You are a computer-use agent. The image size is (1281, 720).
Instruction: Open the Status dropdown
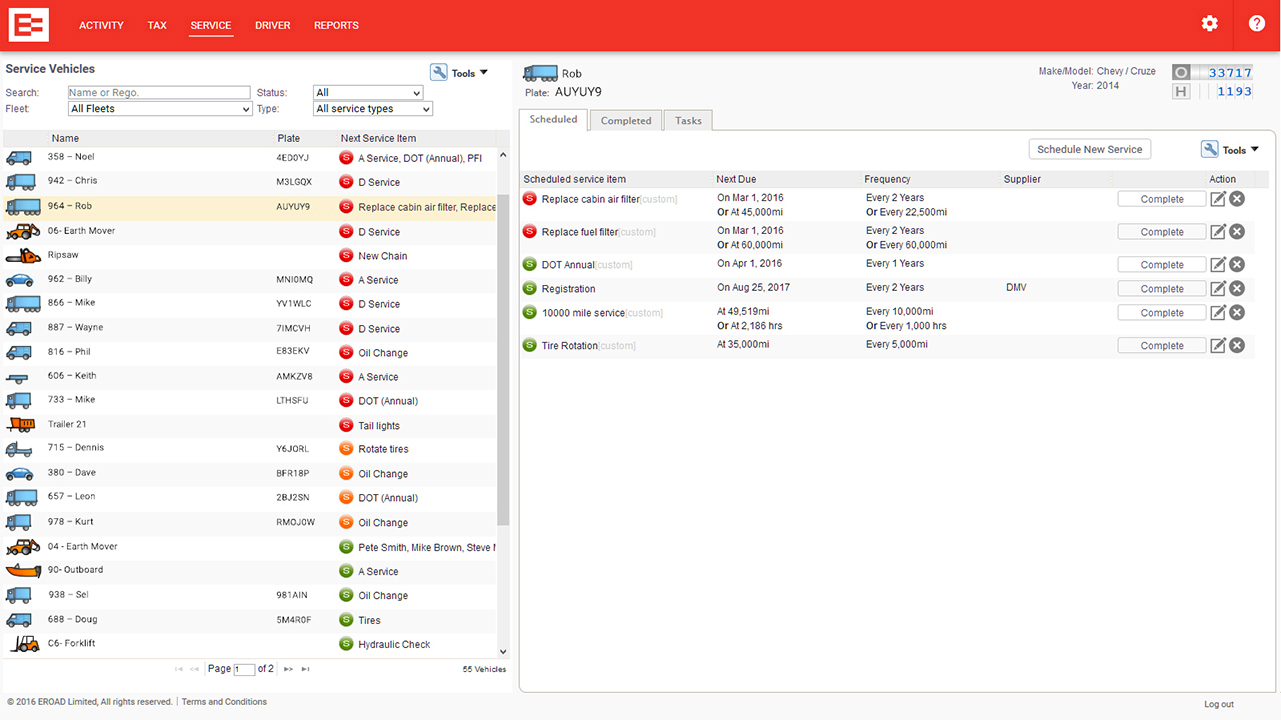tap(367, 93)
